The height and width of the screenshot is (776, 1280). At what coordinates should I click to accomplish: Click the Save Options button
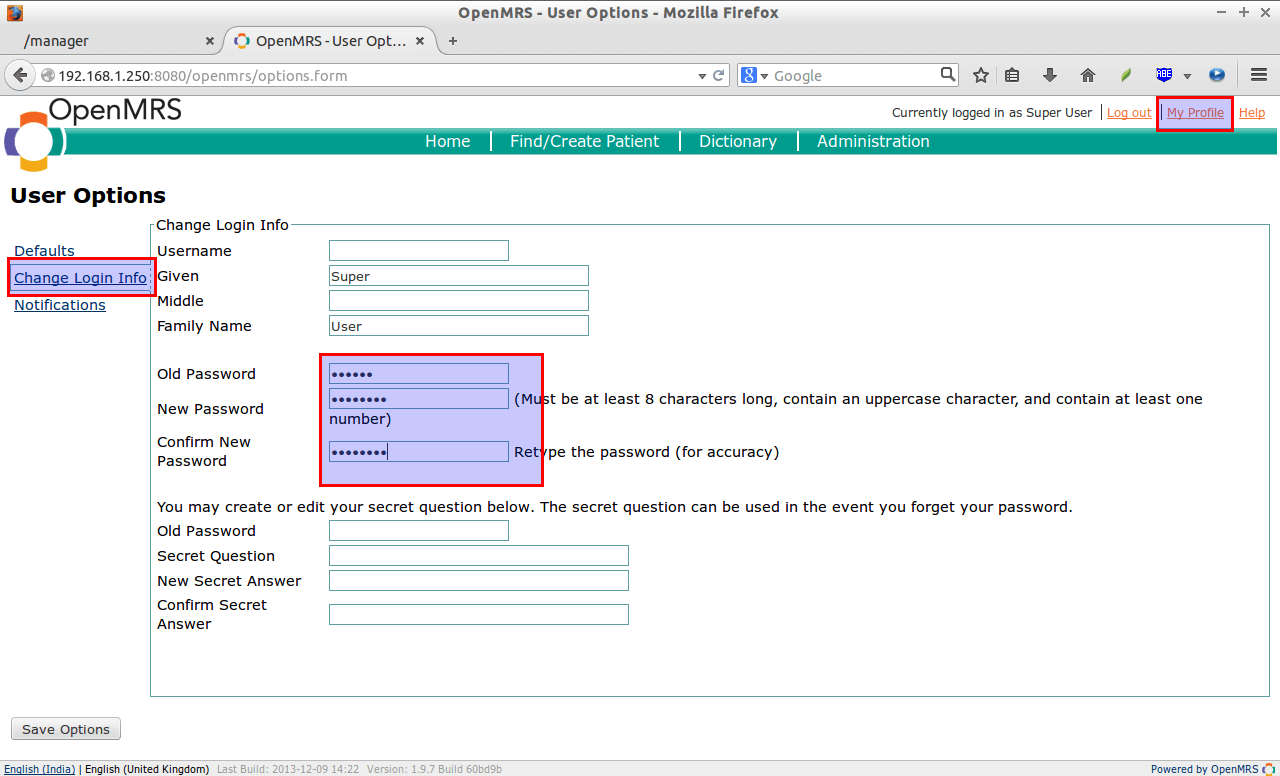66,729
